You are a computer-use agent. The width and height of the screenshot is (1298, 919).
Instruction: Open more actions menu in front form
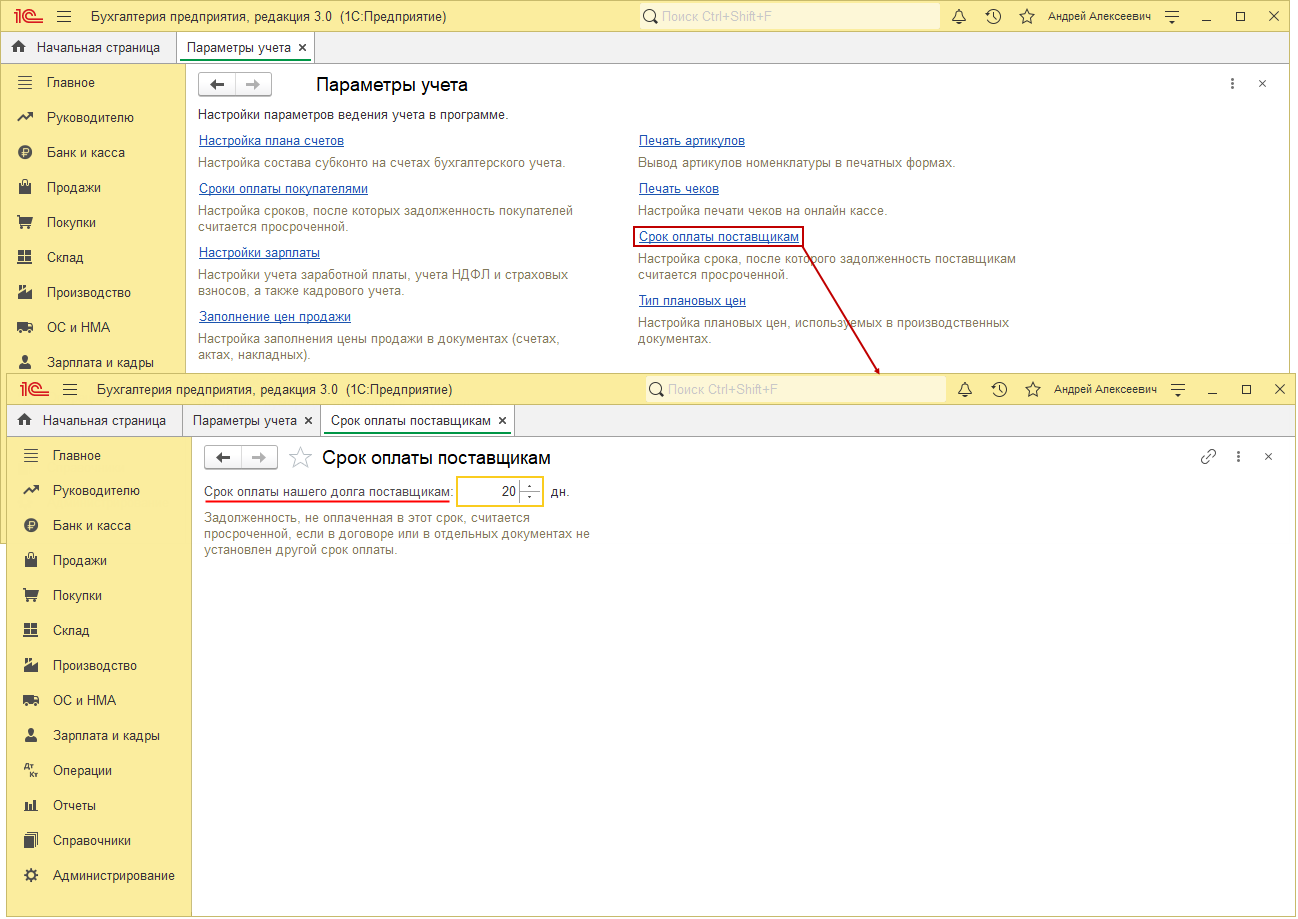click(1238, 457)
